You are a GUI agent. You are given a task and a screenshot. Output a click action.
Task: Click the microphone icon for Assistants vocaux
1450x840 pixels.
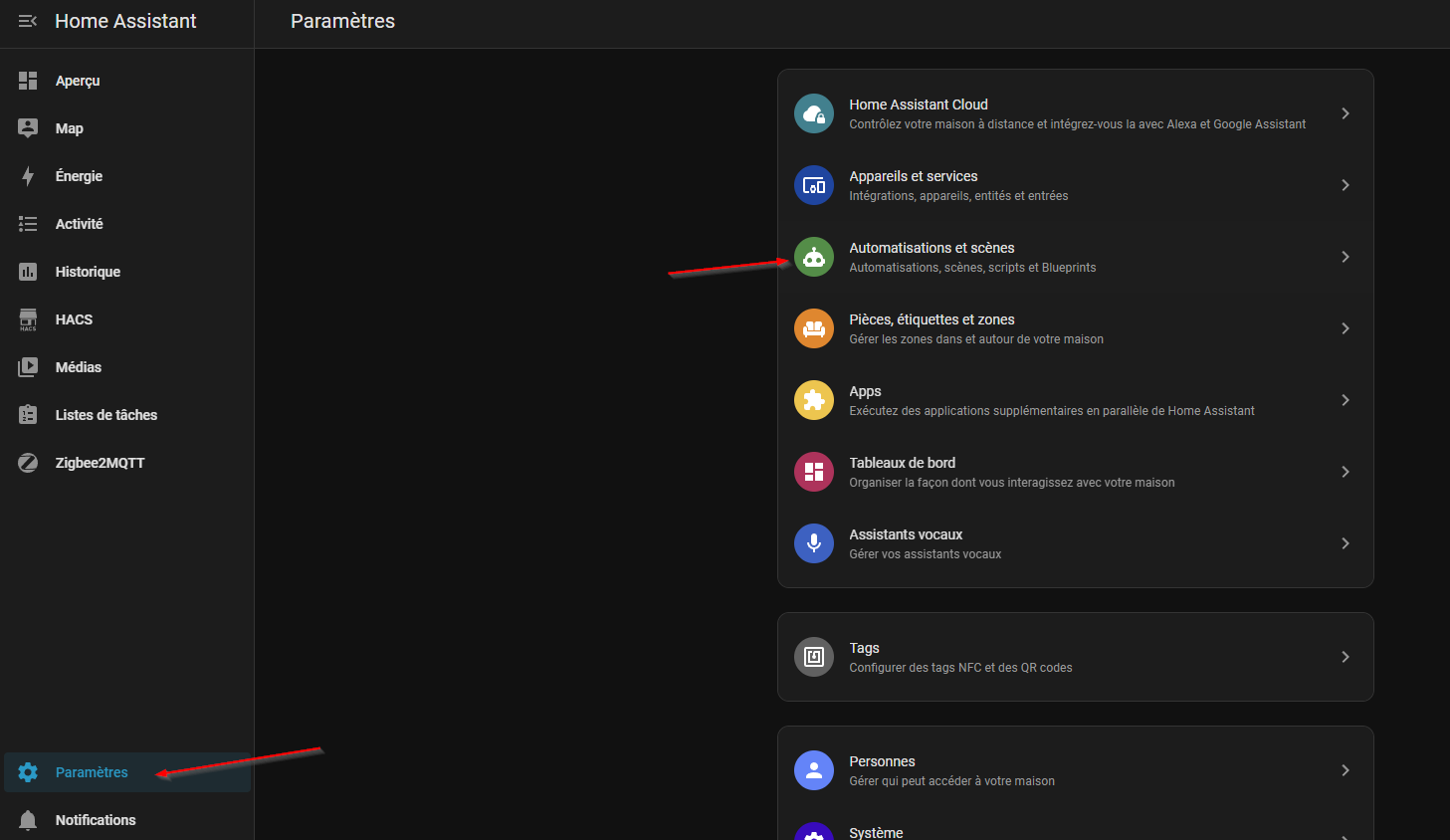pyautogui.click(x=813, y=543)
